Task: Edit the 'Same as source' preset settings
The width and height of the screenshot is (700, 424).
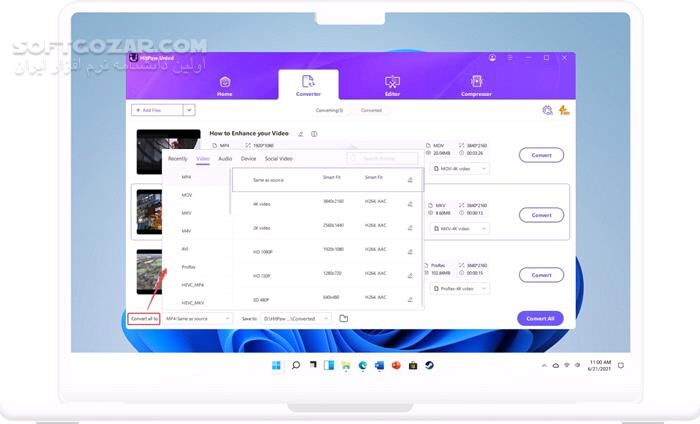Action: (410, 180)
